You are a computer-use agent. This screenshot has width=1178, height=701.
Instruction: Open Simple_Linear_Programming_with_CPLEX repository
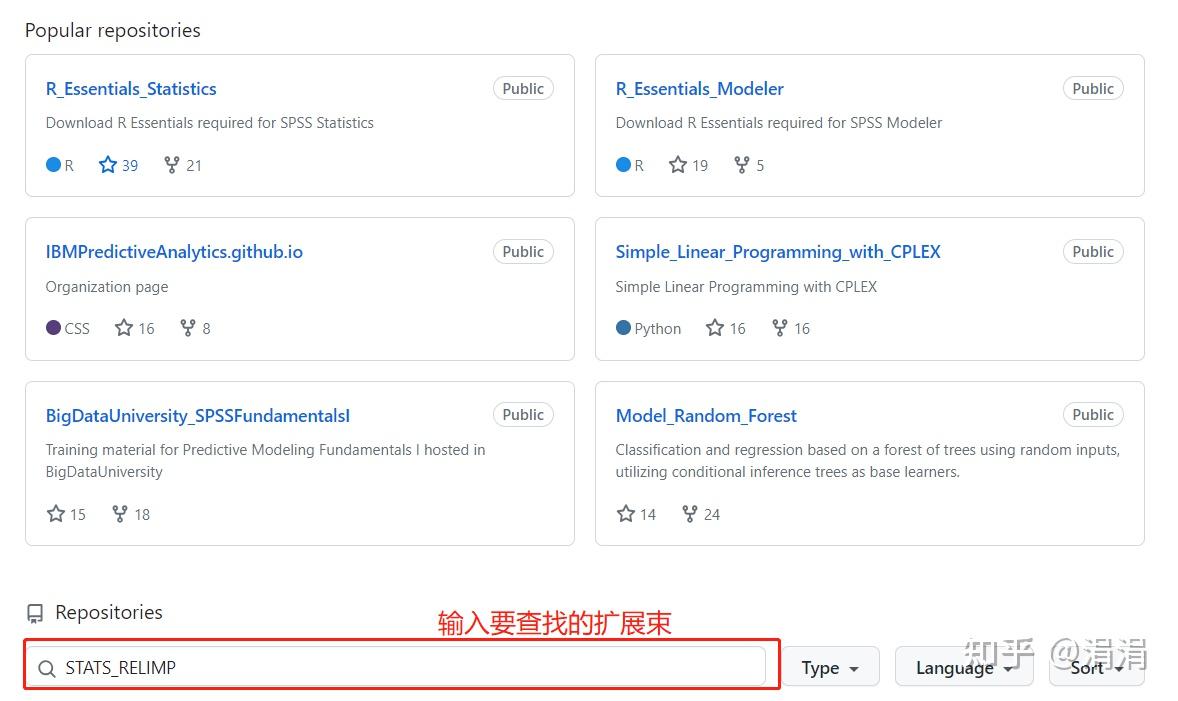pos(778,252)
